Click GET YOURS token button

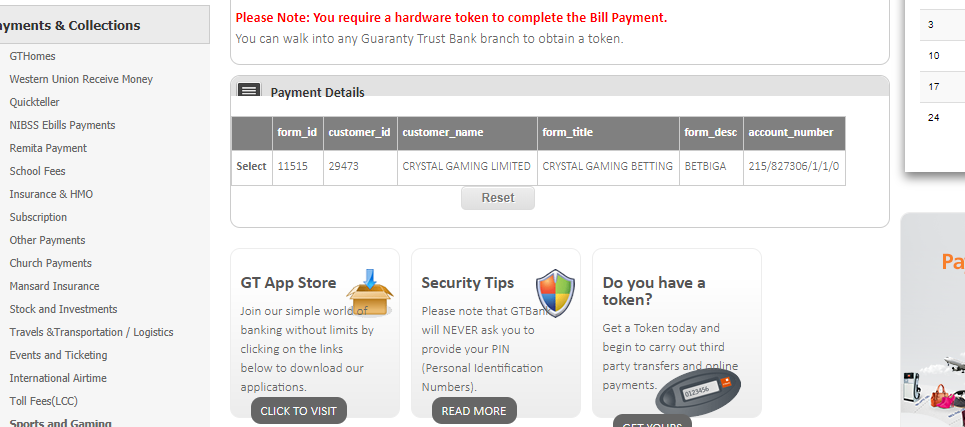(x=652, y=421)
